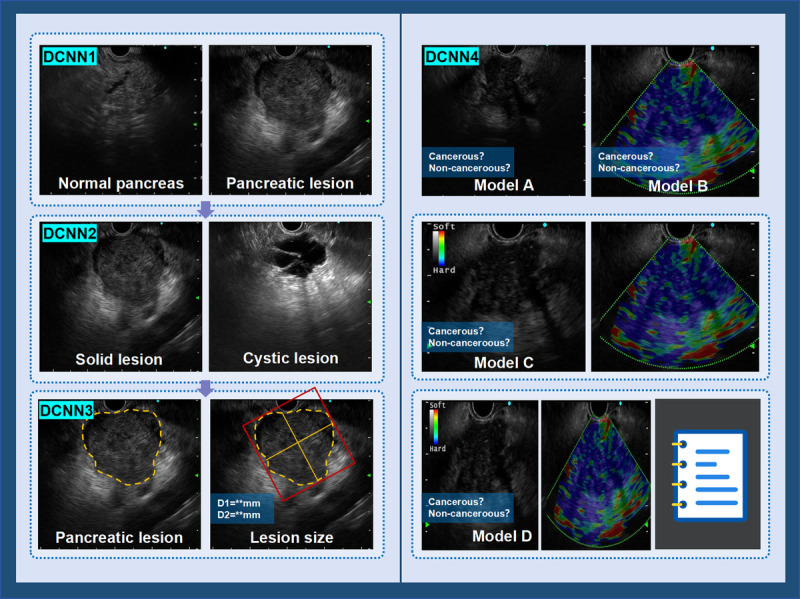Select the DCNN2 cyan label
This screenshot has width=800, height=599.
coord(69,233)
